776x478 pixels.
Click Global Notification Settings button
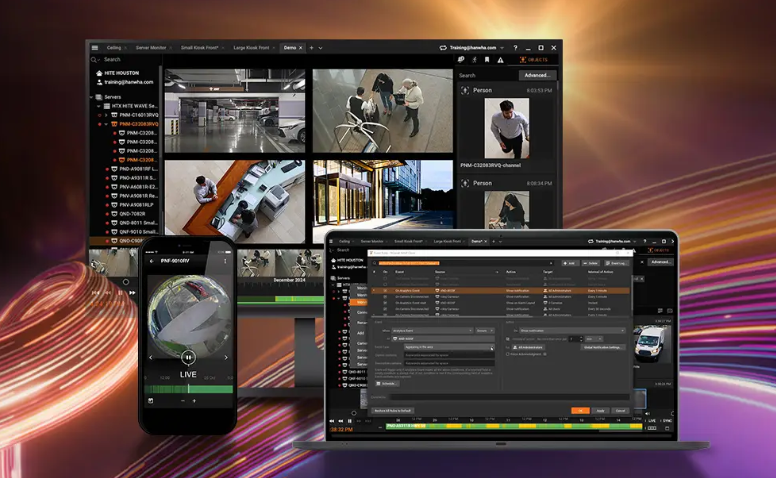pyautogui.click(x=602, y=347)
